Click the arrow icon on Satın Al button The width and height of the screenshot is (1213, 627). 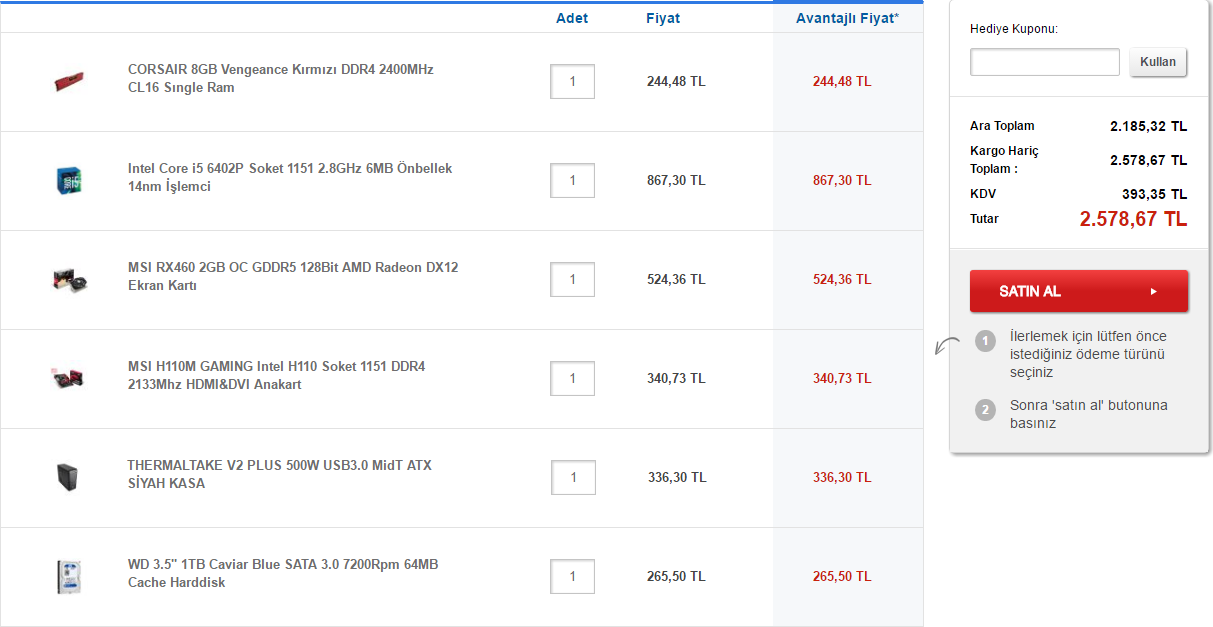pos(1153,291)
